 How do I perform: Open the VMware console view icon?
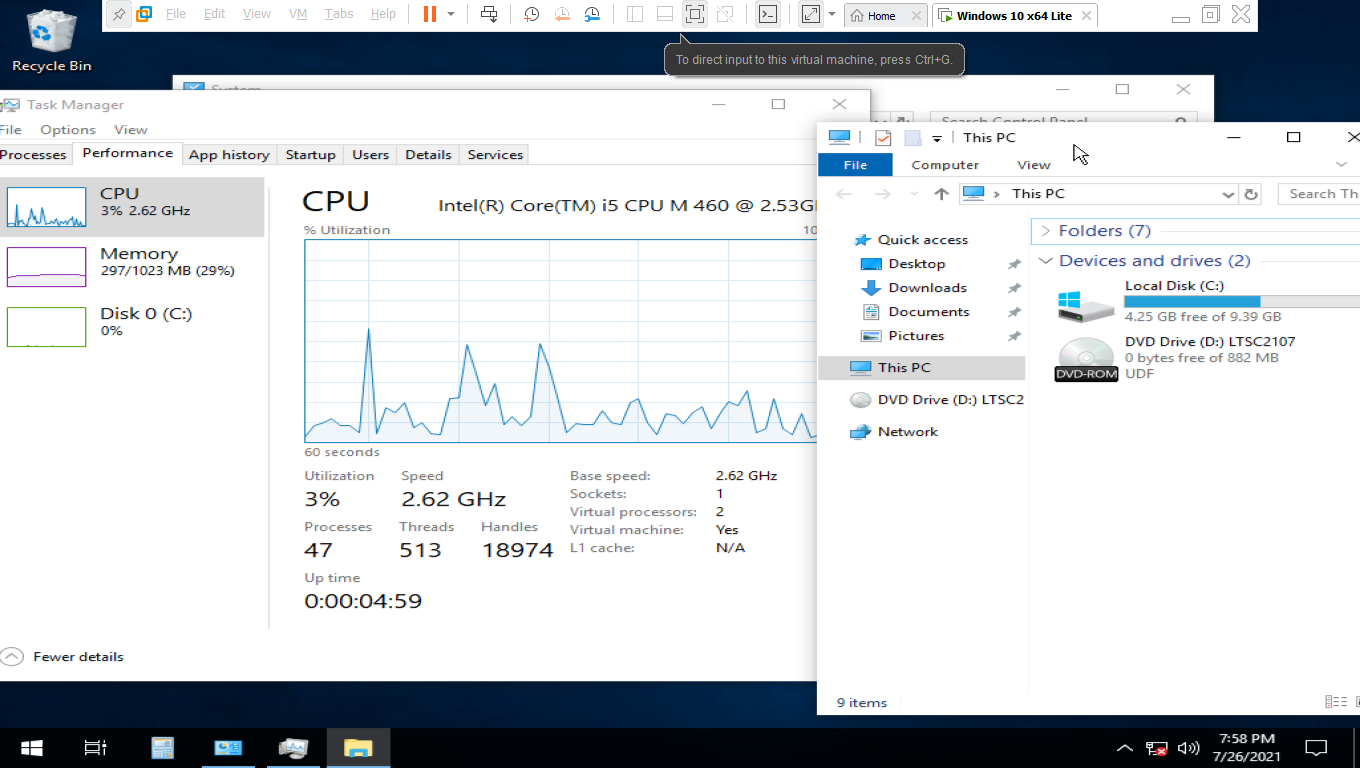[x=767, y=14]
